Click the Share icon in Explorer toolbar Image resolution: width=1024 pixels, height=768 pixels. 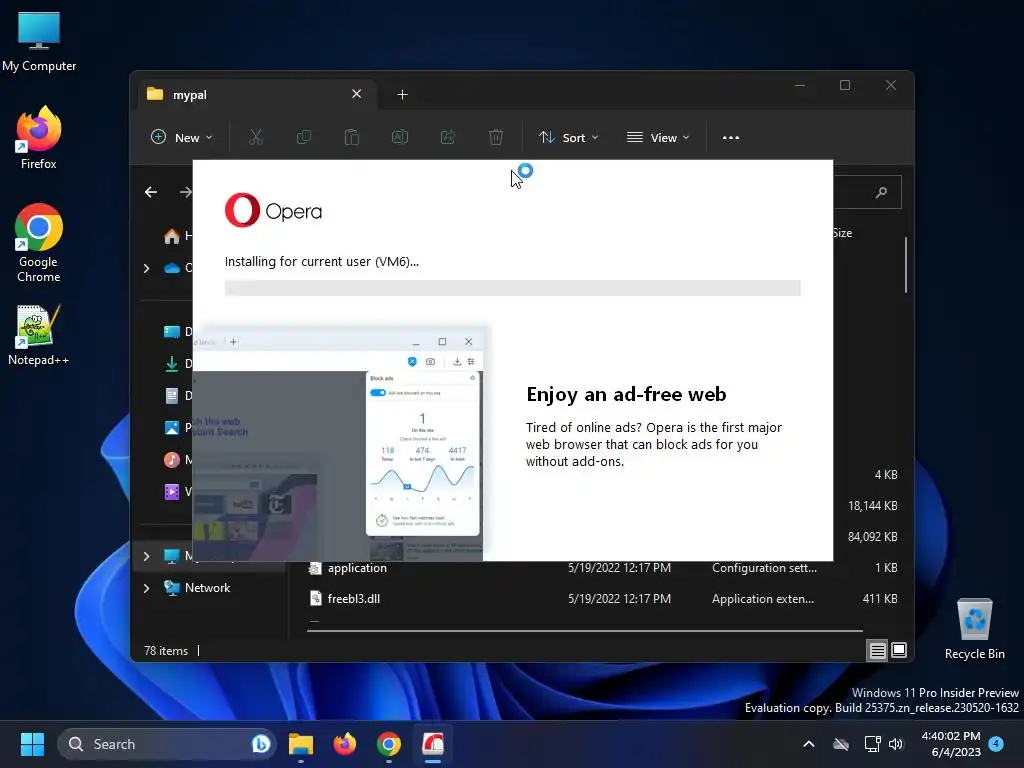(x=448, y=137)
